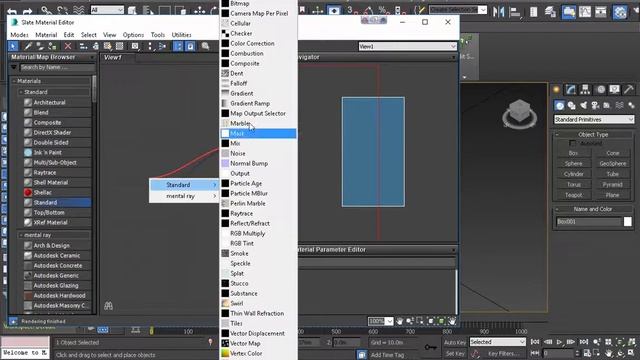This screenshot has height=360, width=640.
Task: Open the Modify panel tab icon
Action: click(571, 90)
